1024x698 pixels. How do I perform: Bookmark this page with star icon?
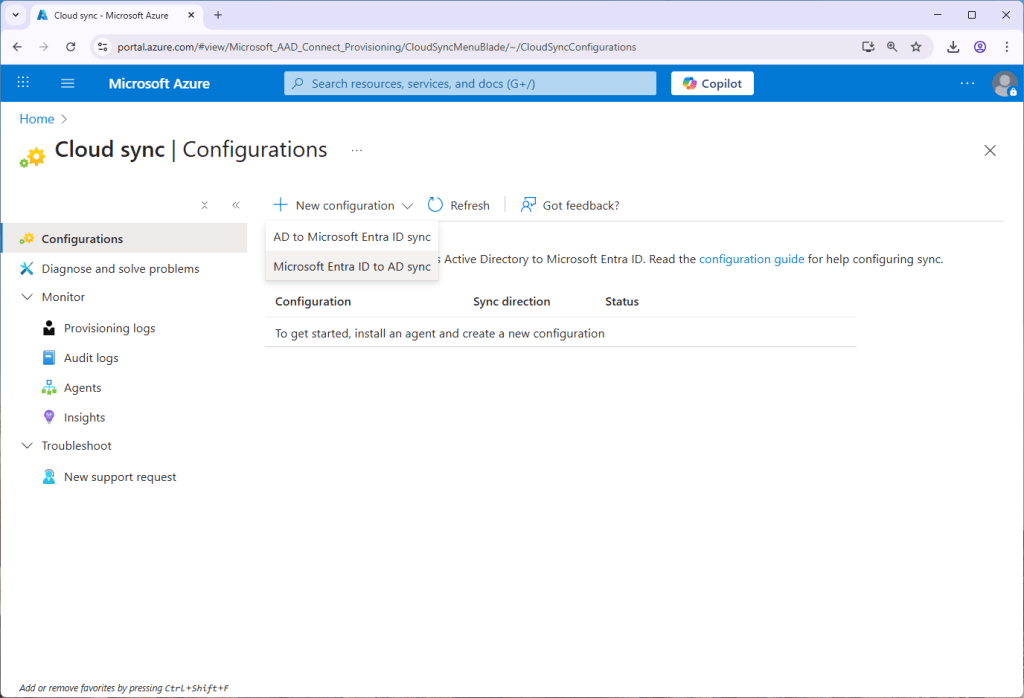tap(916, 47)
